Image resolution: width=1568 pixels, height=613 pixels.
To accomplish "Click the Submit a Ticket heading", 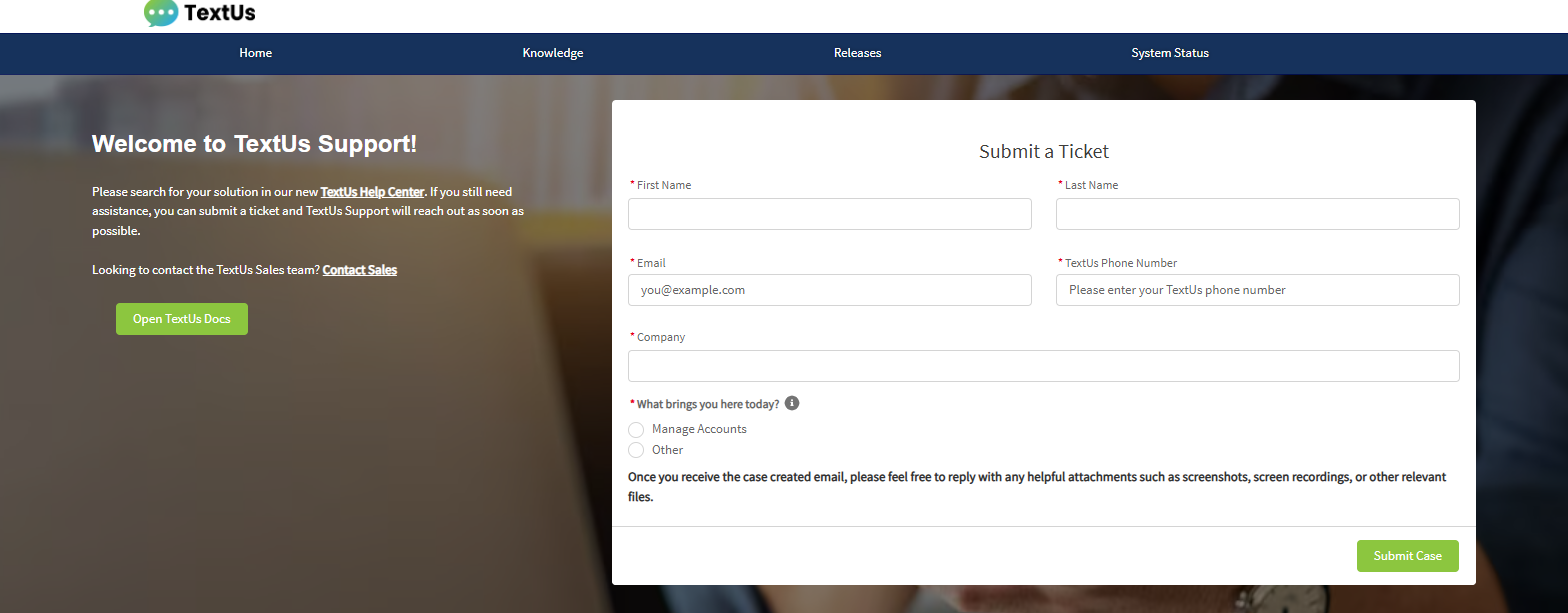I will (1044, 151).
